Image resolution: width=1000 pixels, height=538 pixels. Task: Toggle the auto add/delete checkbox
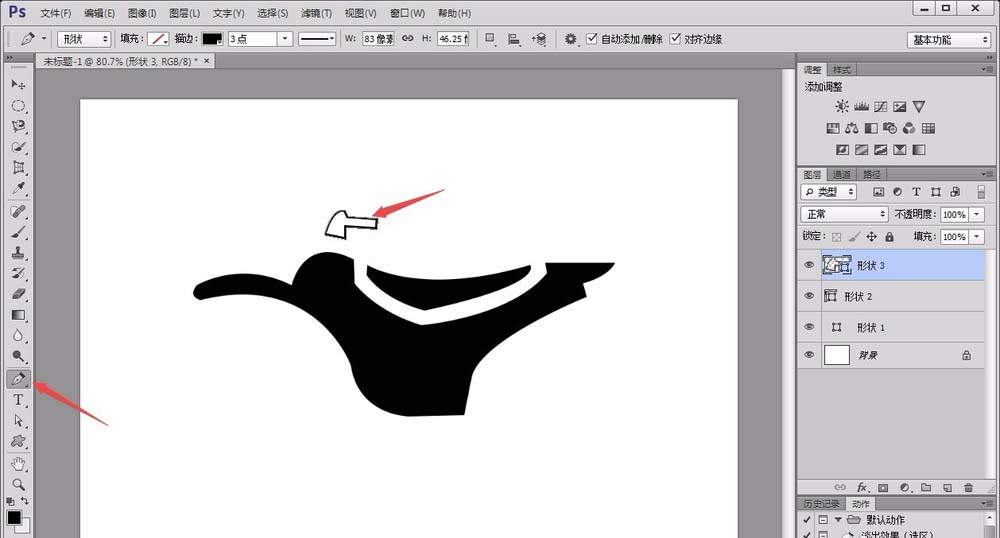tap(592, 39)
